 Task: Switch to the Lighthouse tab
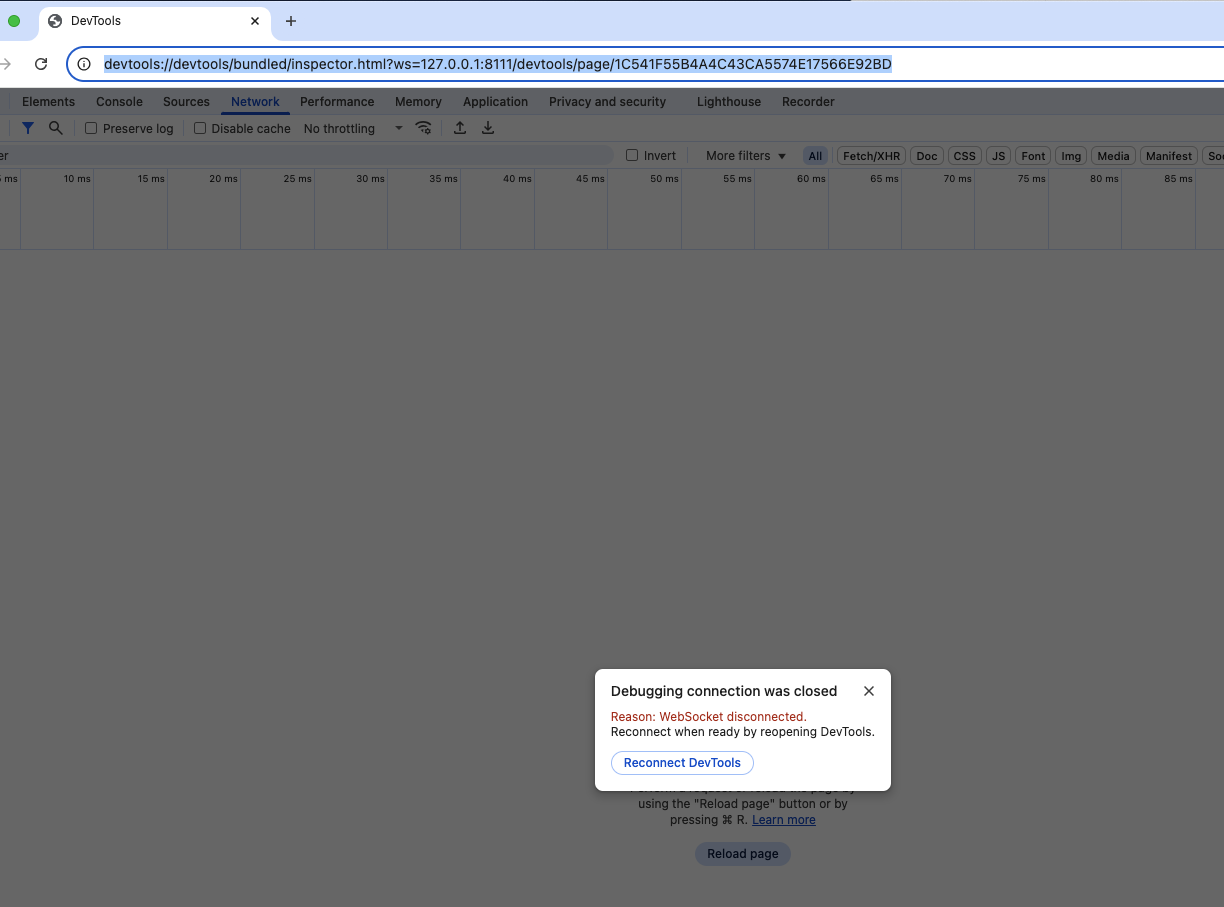[x=729, y=102]
